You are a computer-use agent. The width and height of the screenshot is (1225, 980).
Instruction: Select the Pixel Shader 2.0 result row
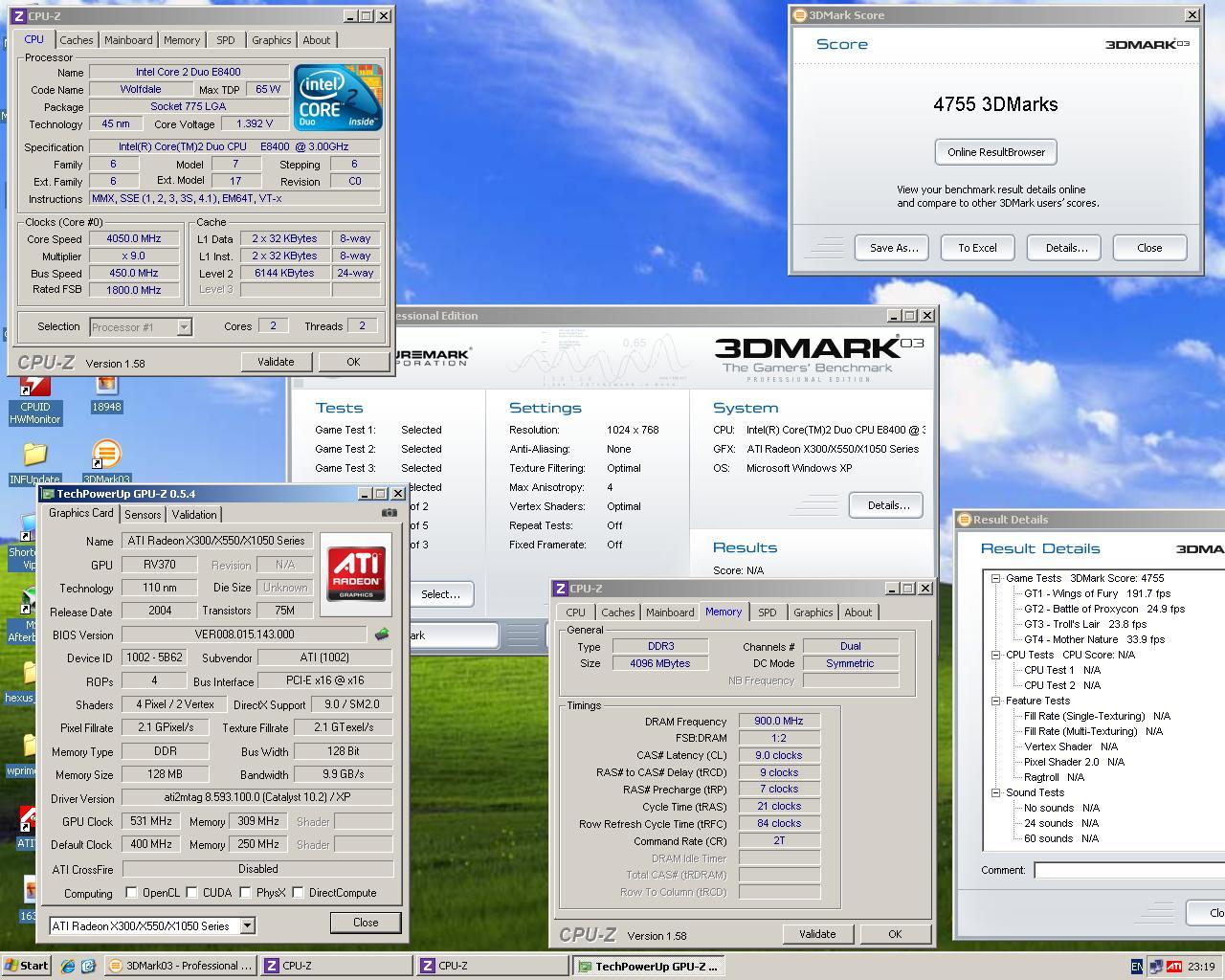[x=1074, y=762]
